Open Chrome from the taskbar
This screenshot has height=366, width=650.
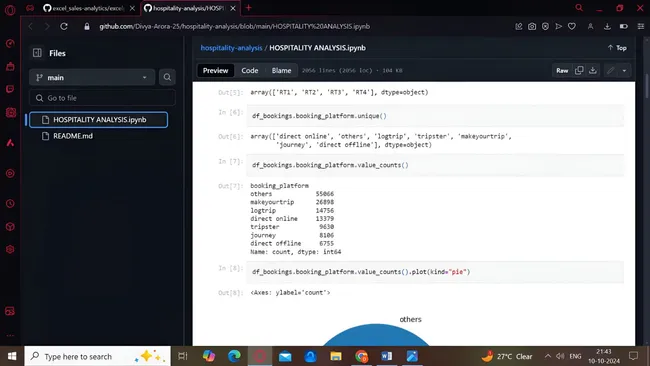(x=361, y=356)
